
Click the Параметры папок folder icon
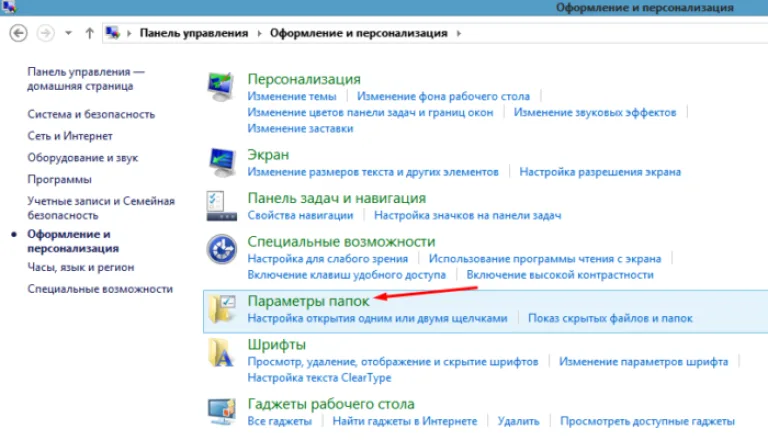(221, 309)
